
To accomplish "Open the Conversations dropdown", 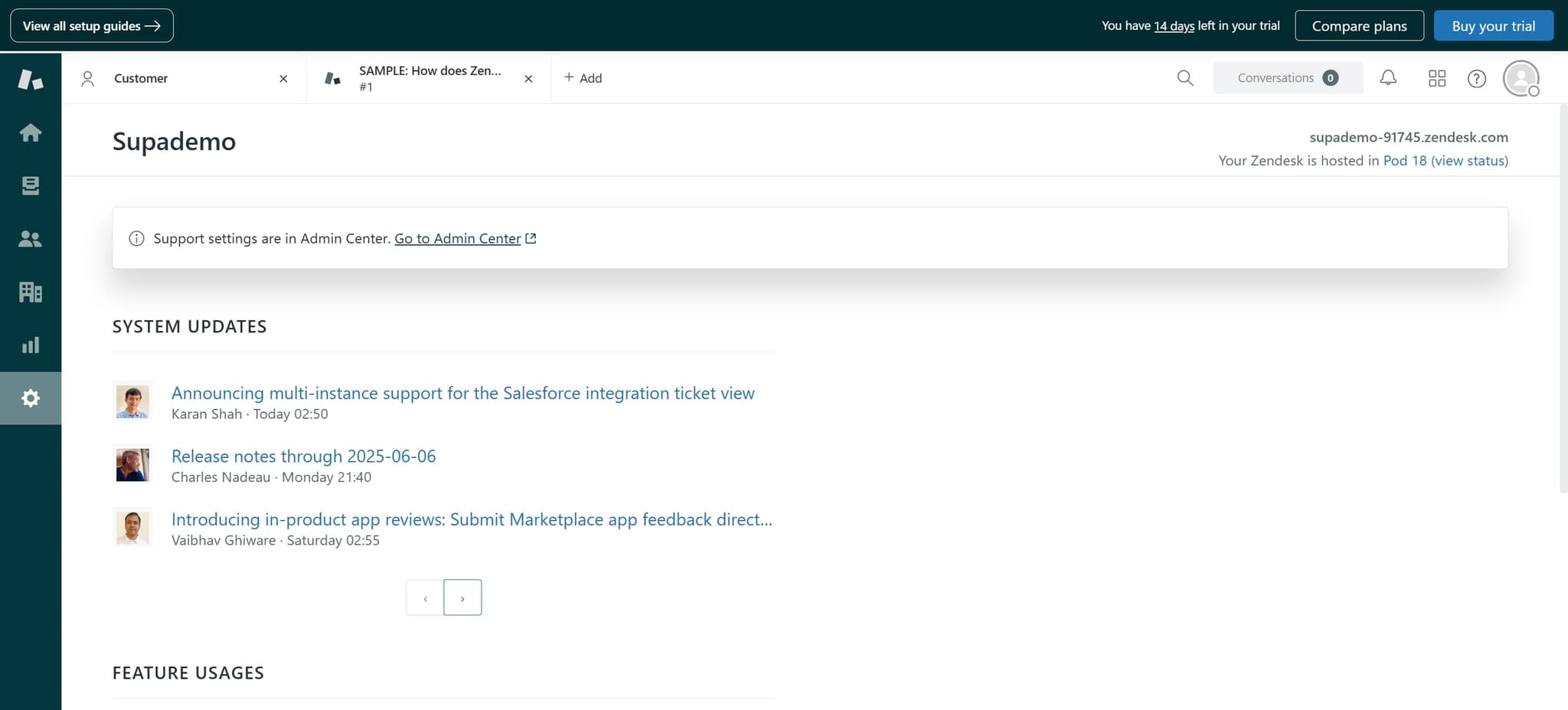I will click(x=1287, y=77).
